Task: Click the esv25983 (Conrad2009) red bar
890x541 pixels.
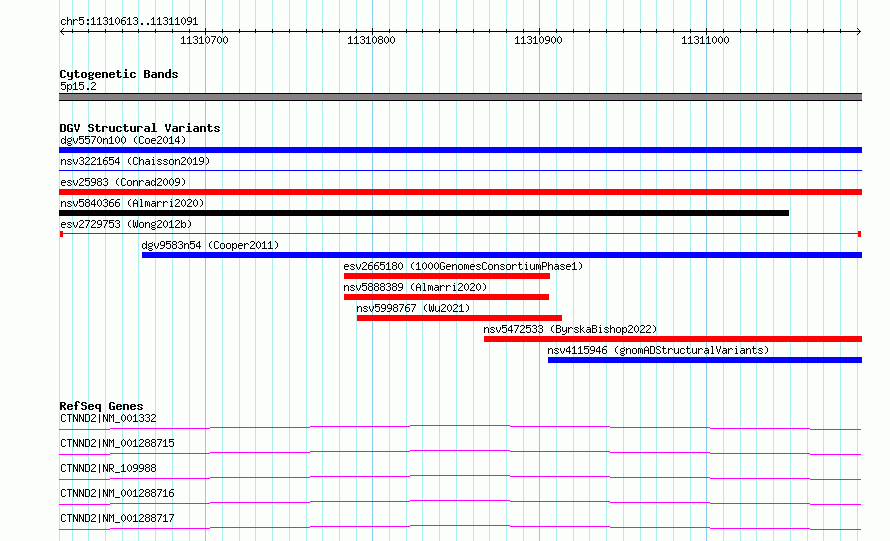Action: pyautogui.click(x=460, y=192)
